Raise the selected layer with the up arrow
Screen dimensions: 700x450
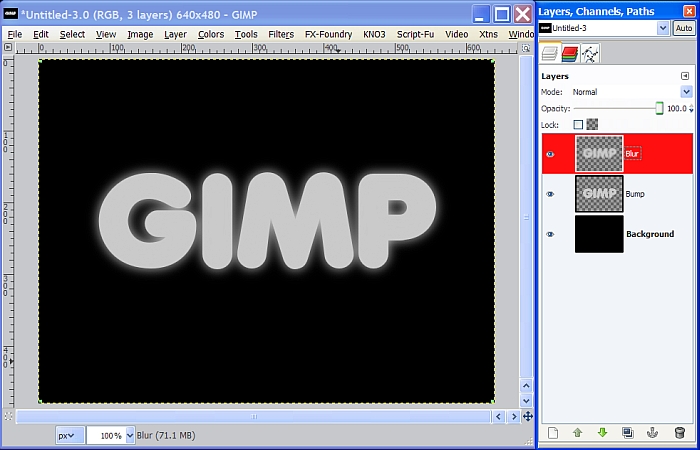tap(577, 432)
